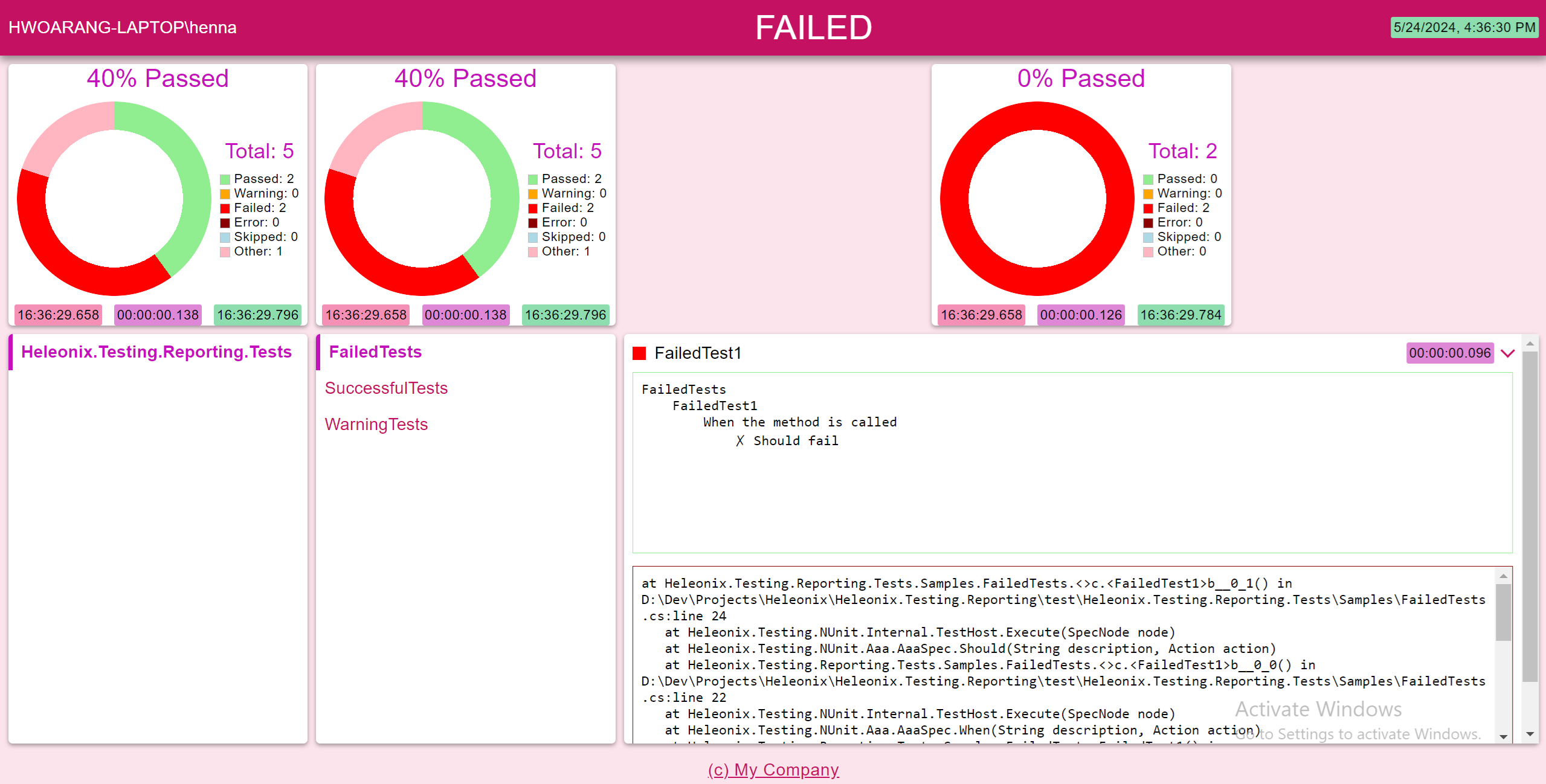1546x784 pixels.
Task: Click the 00:00:00.096 duration badge
Action: pos(1449,353)
